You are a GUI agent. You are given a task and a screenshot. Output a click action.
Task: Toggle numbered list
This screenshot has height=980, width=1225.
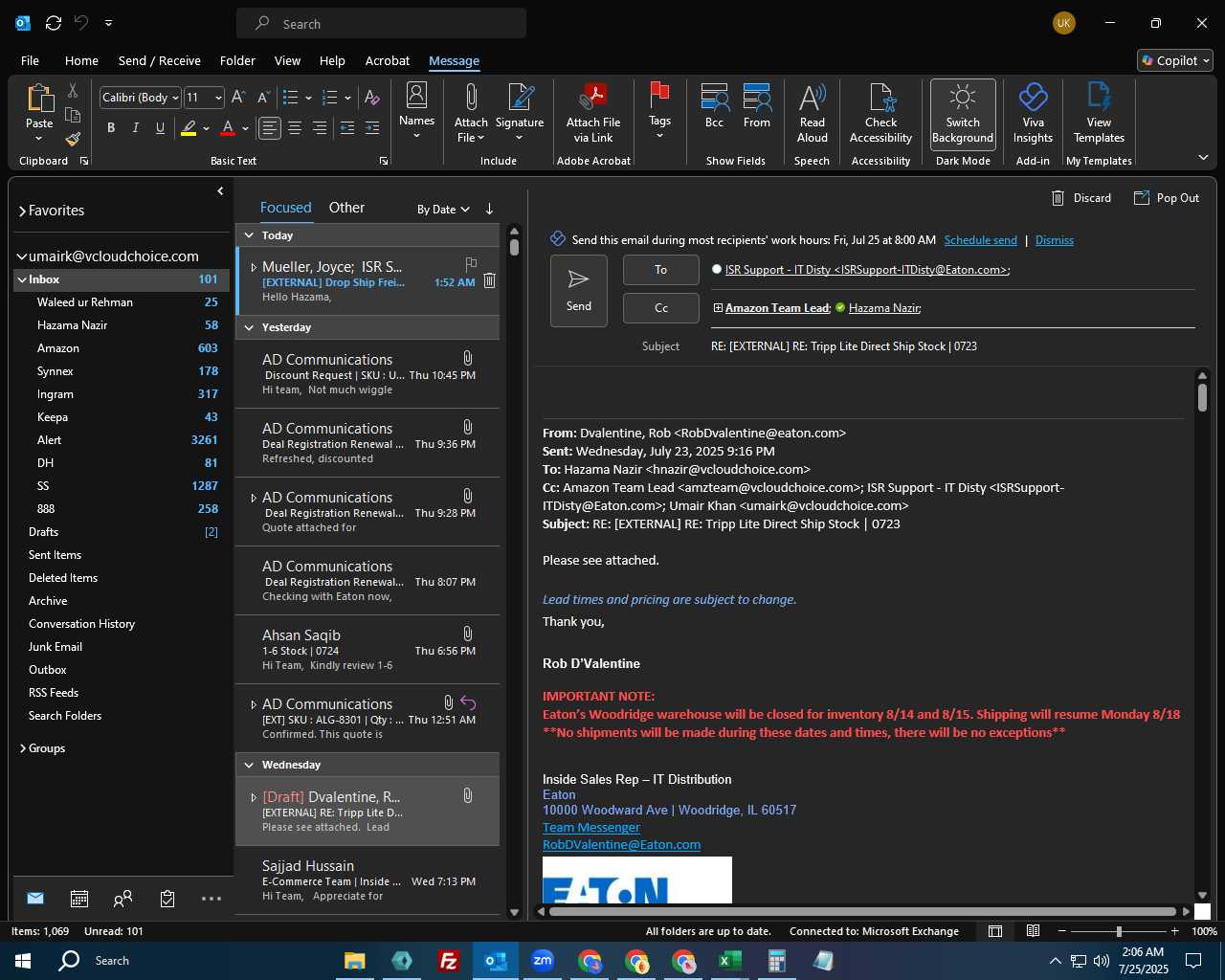point(330,97)
